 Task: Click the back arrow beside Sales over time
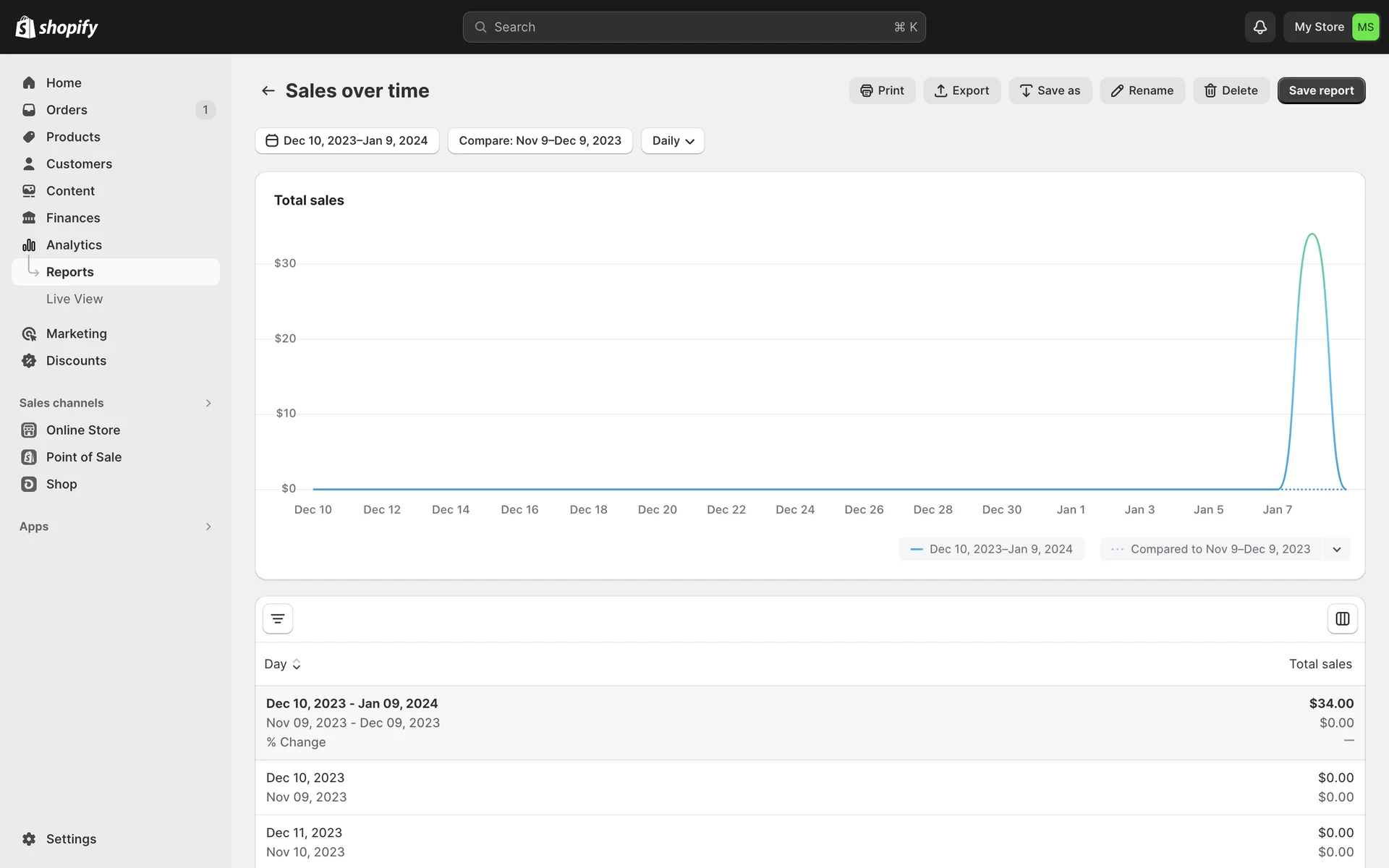click(268, 90)
